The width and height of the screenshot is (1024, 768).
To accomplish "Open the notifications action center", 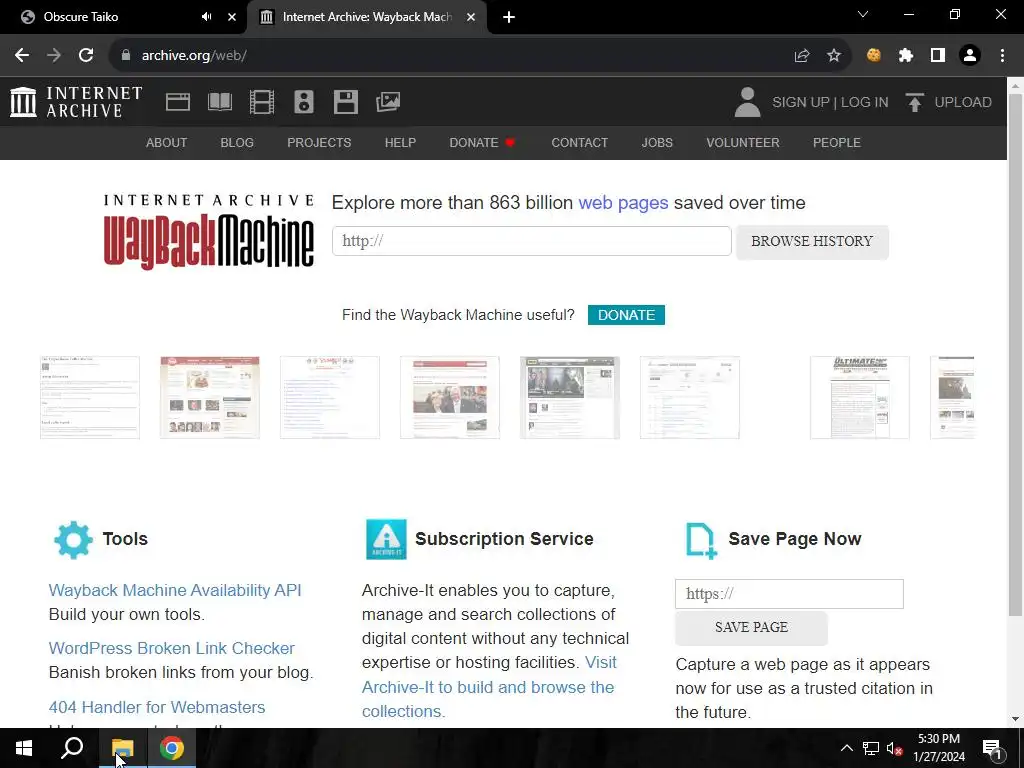I will 992,749.
